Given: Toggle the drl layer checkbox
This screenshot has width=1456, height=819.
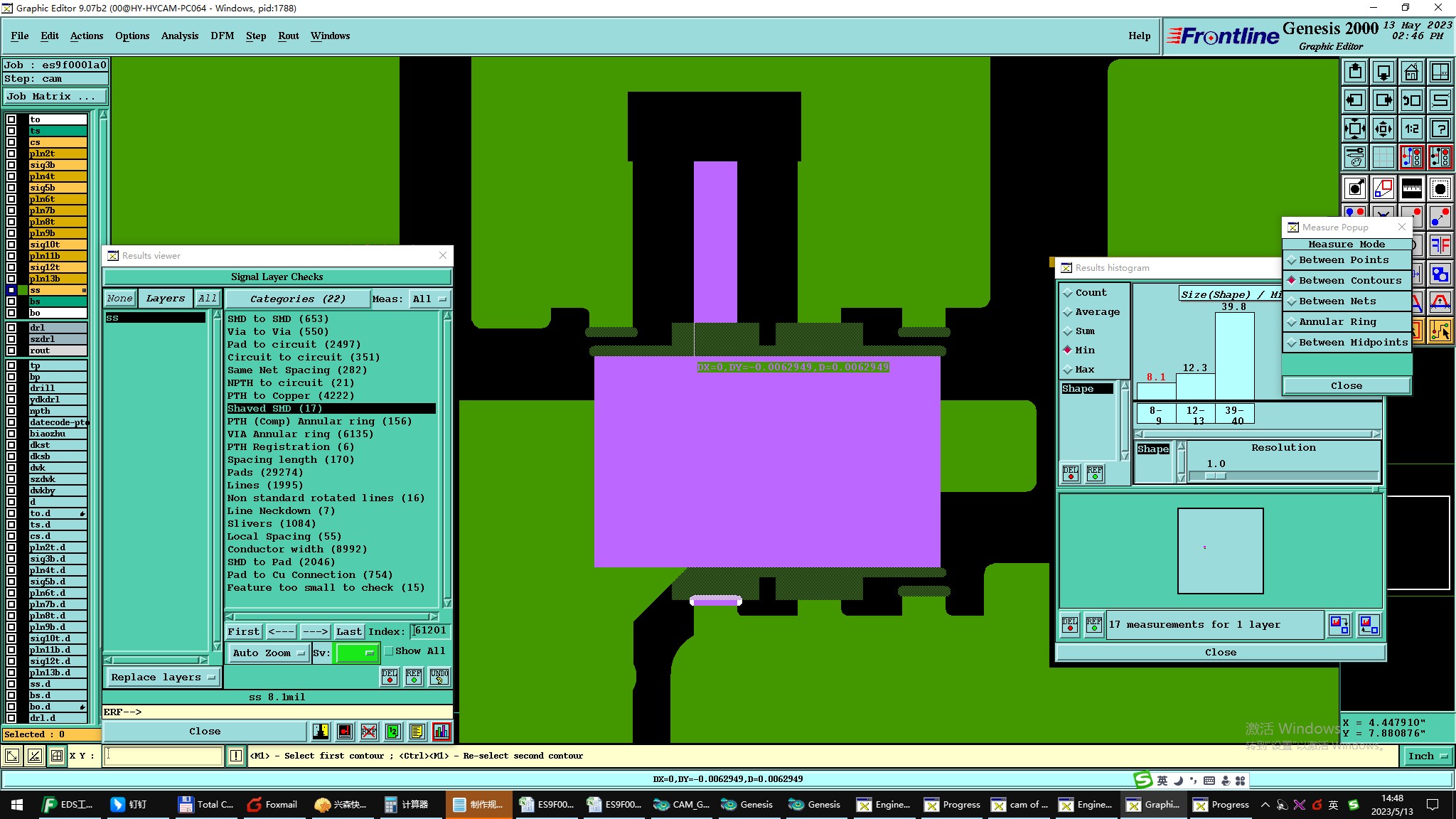Looking at the screenshot, I should [x=11, y=328].
